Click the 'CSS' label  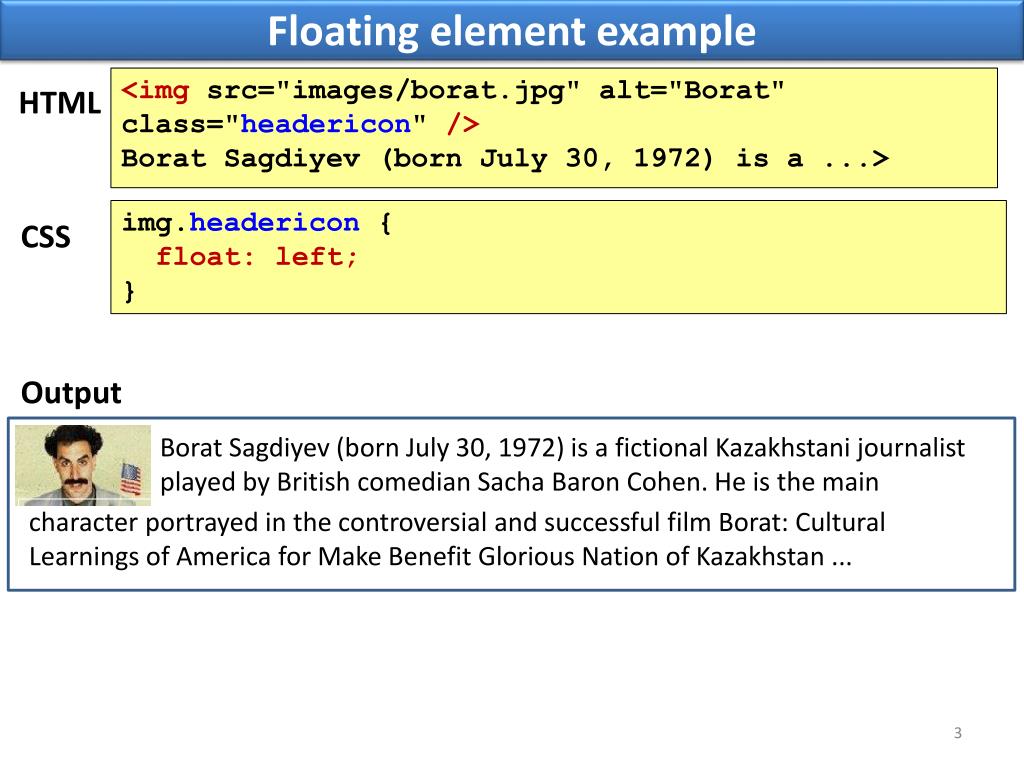pyautogui.click(x=45, y=236)
